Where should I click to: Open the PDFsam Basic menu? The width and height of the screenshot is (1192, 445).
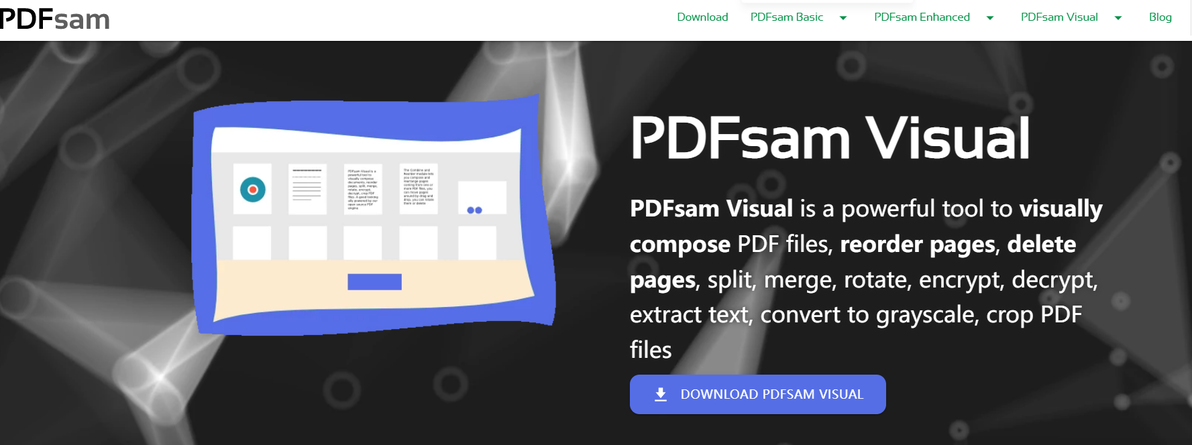787,17
